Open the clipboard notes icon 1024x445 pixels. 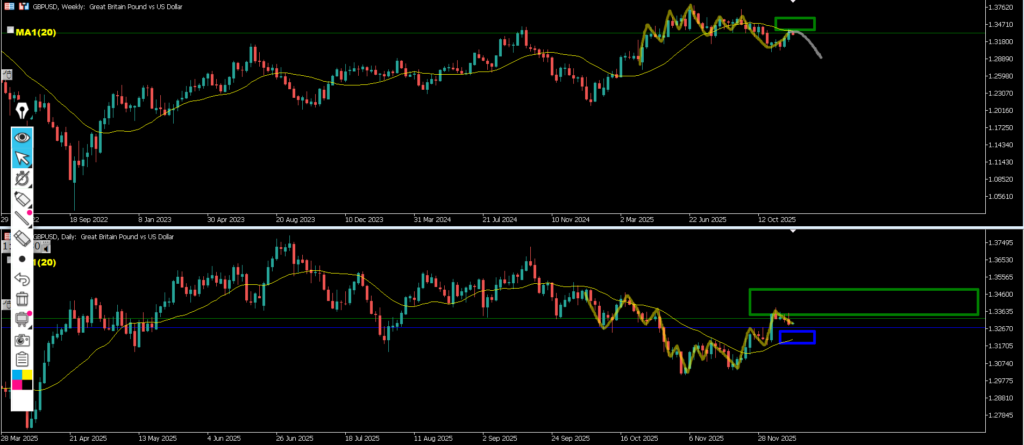click(21, 359)
